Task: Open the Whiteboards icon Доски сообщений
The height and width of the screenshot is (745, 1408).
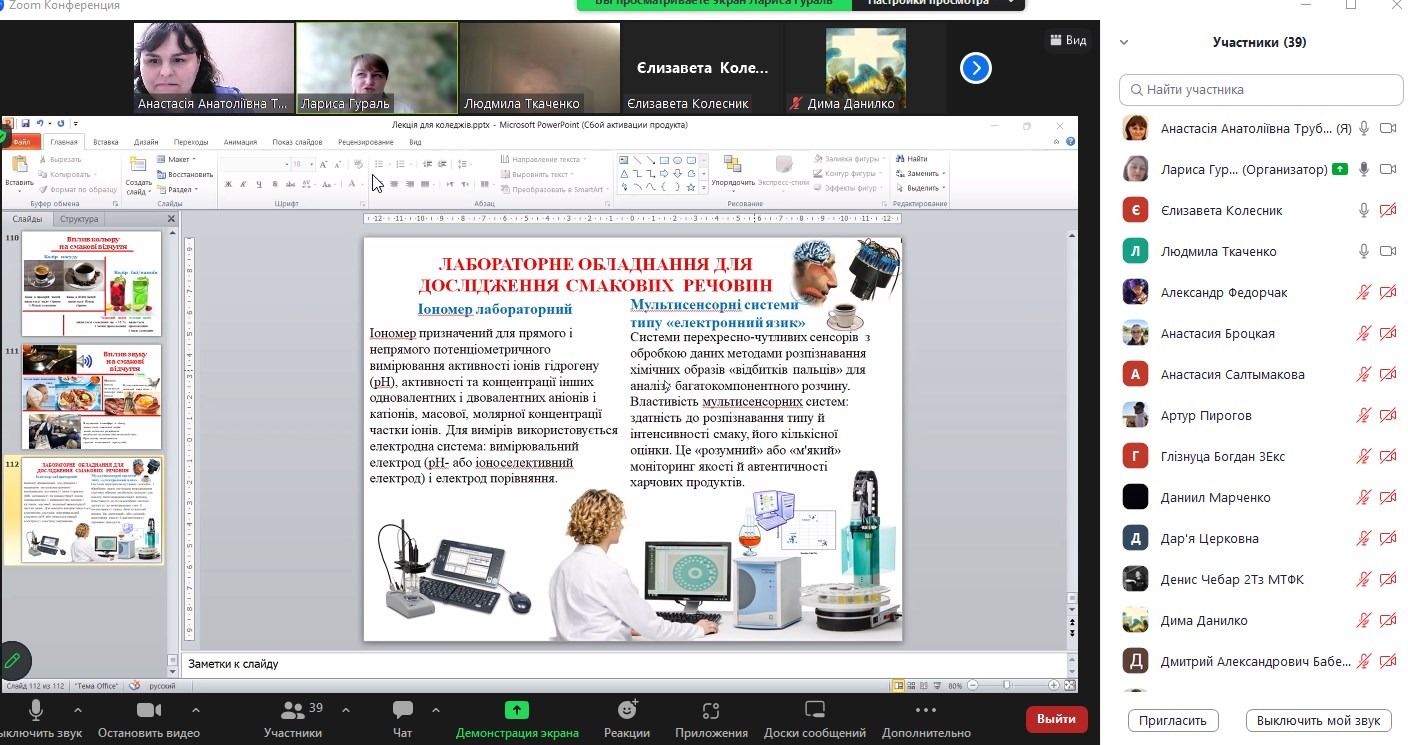Action: click(x=815, y=709)
